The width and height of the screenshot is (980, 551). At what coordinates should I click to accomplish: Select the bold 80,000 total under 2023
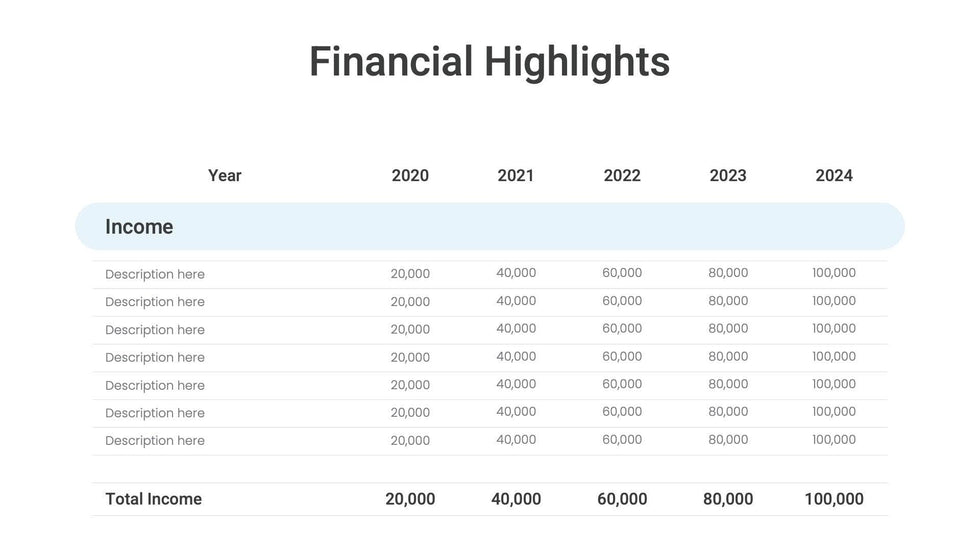coord(728,499)
